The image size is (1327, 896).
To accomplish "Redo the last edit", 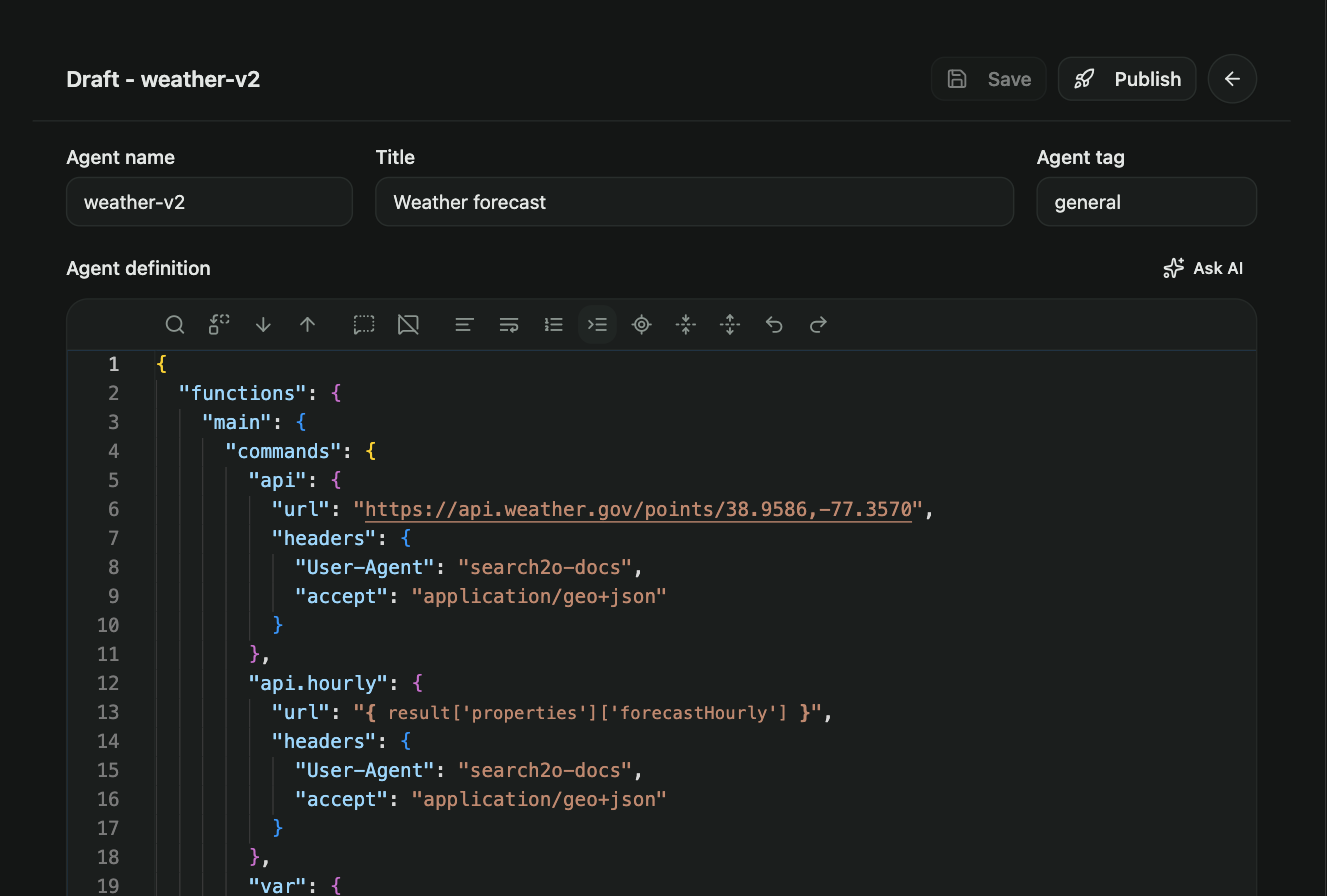I will coord(818,325).
